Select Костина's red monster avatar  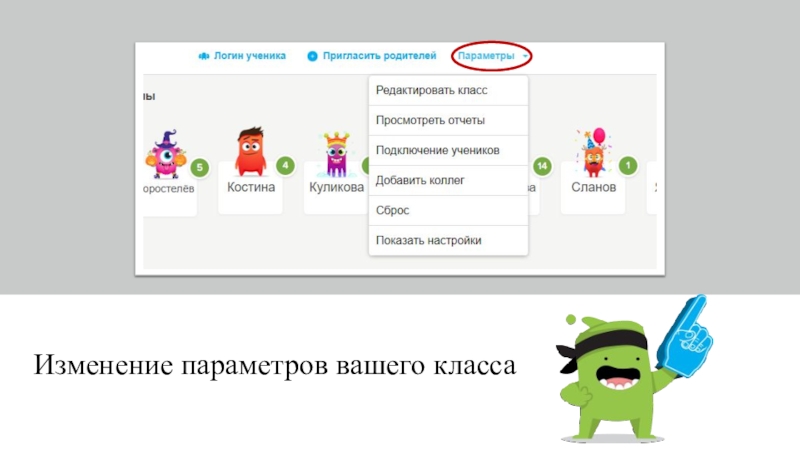(x=251, y=153)
